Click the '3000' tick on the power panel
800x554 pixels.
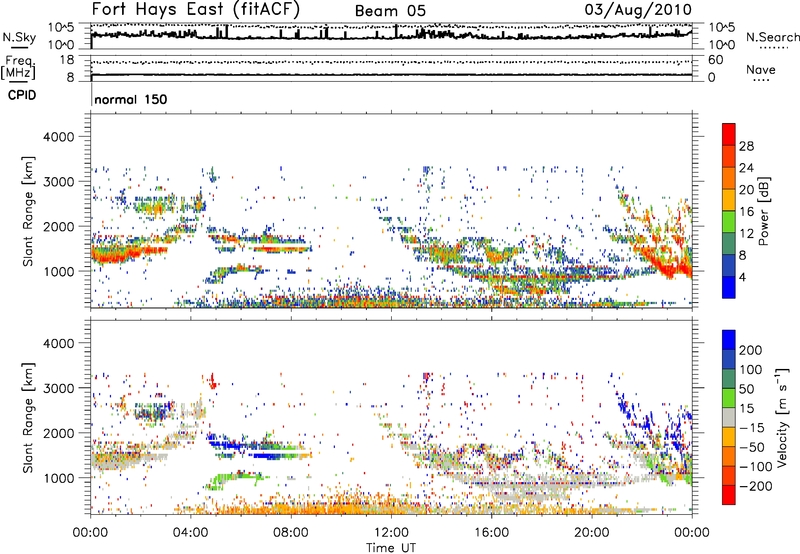tap(58, 182)
